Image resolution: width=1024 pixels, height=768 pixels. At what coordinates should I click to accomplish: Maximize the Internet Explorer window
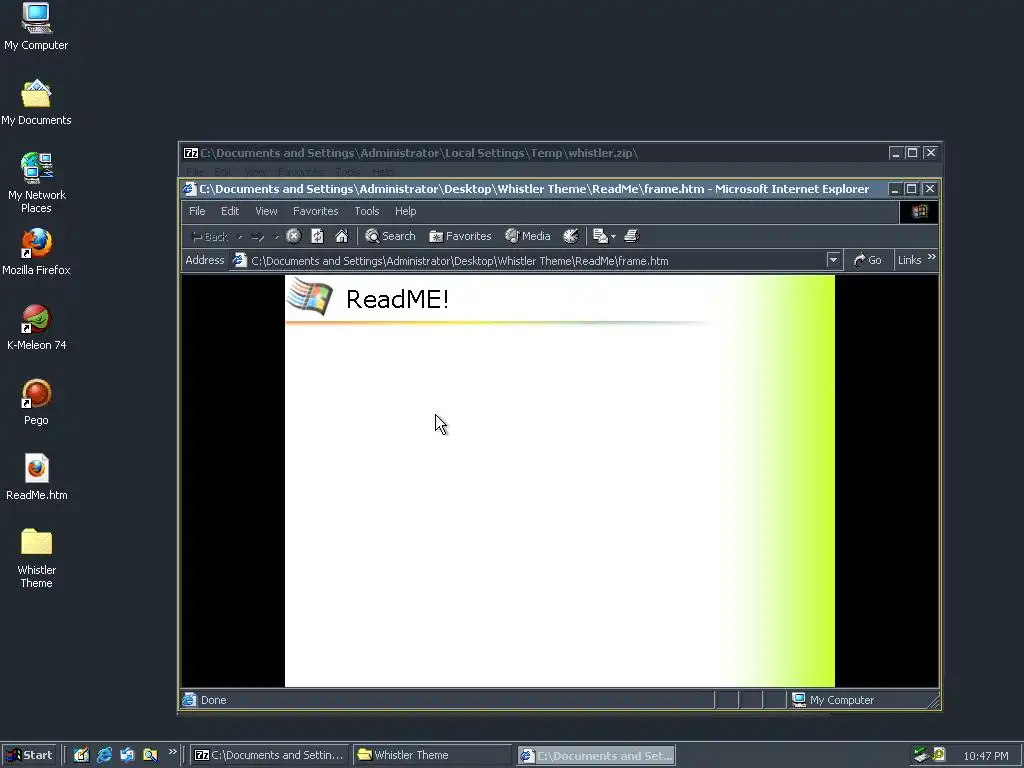click(912, 189)
